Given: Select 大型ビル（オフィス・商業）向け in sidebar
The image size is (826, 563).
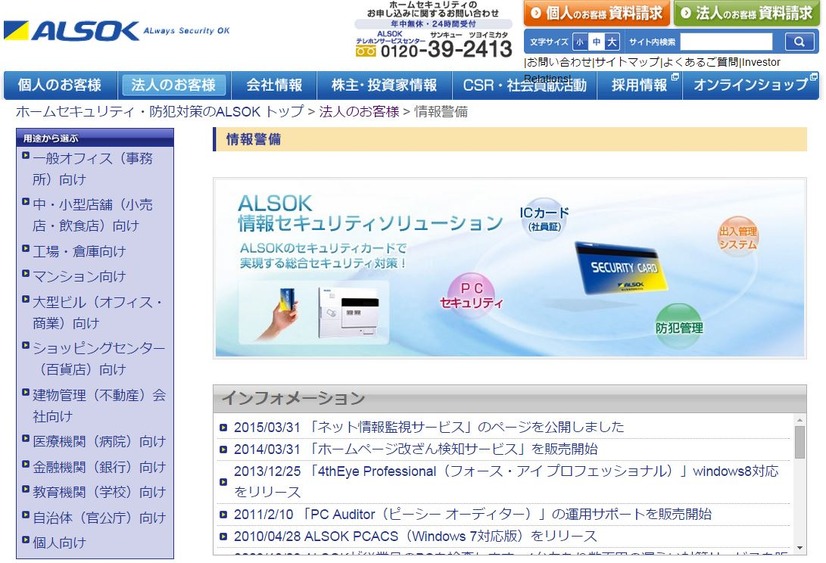Looking at the screenshot, I should click(96, 312).
